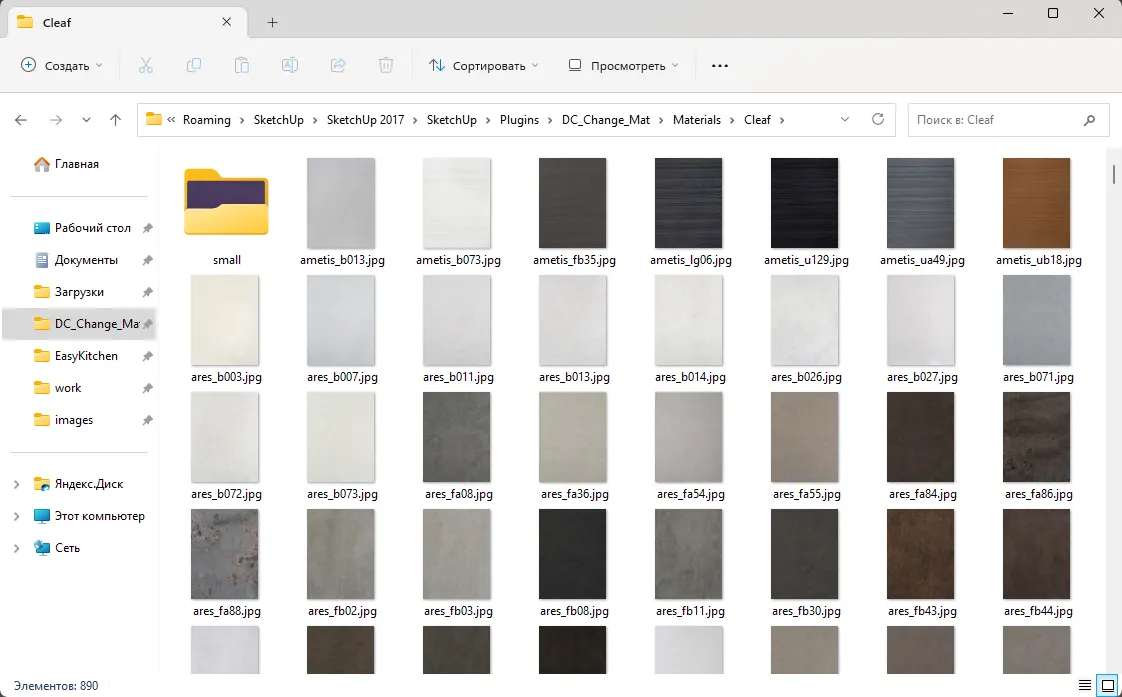Expand the Этот компьютер tree node
The height and width of the screenshot is (697, 1122).
coord(16,516)
